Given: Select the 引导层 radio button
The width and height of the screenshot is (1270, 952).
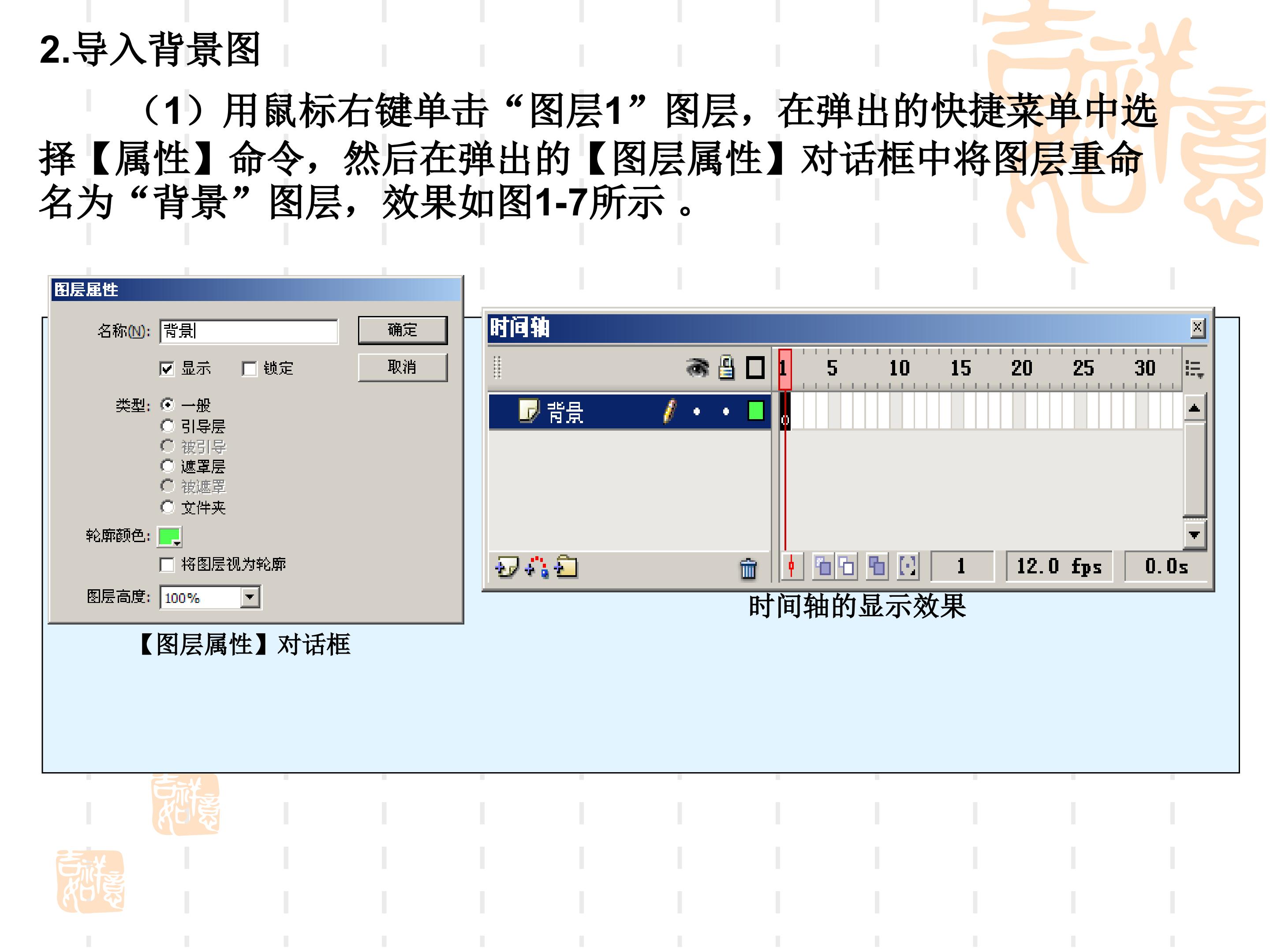Looking at the screenshot, I should (x=167, y=426).
